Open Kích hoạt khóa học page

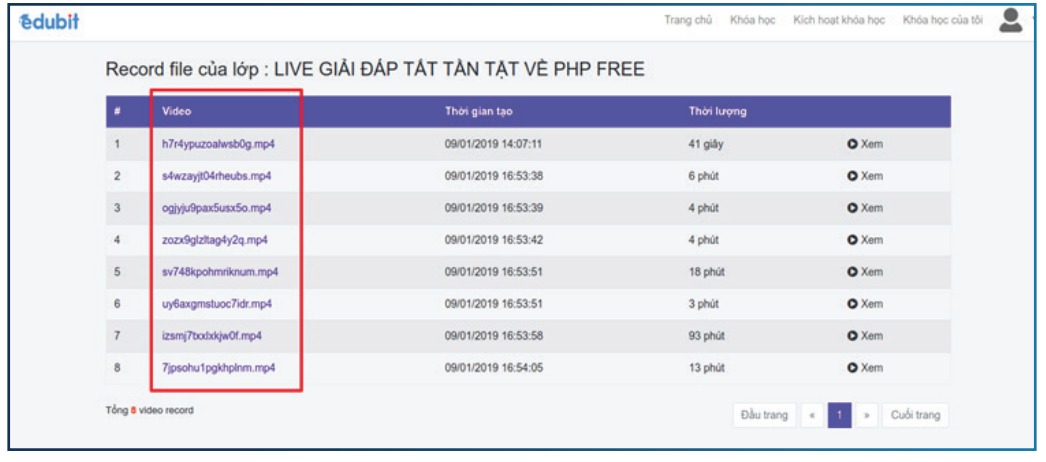839,20
